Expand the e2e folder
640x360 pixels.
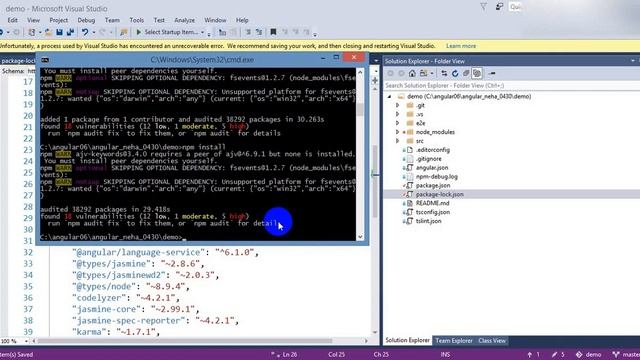(398, 123)
